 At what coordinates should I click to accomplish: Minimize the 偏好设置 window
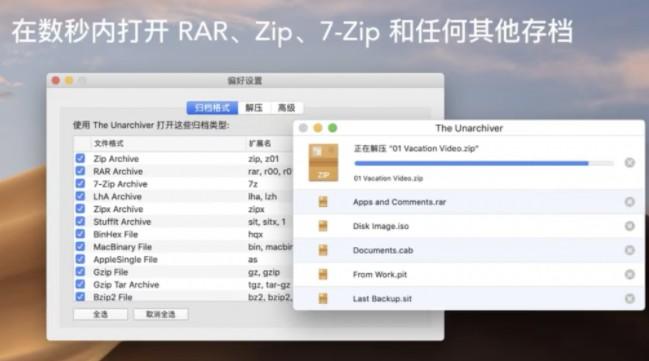point(69,80)
